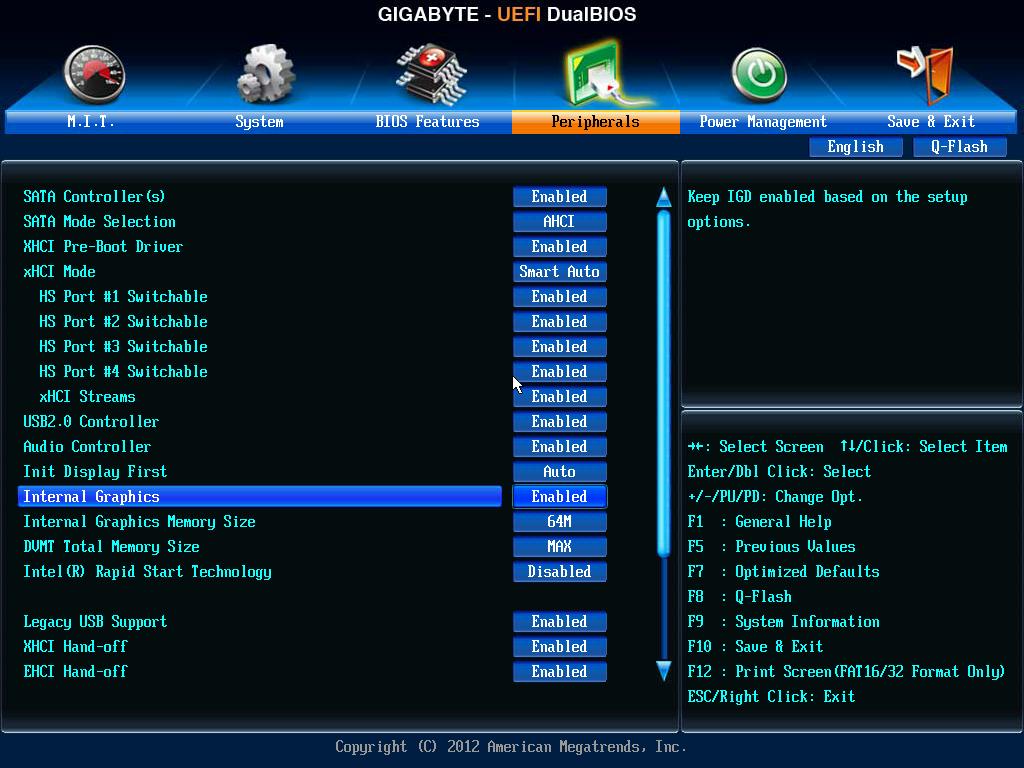The height and width of the screenshot is (768, 1024).
Task: Select the XHCI Hand-off label
Action: 76,647
